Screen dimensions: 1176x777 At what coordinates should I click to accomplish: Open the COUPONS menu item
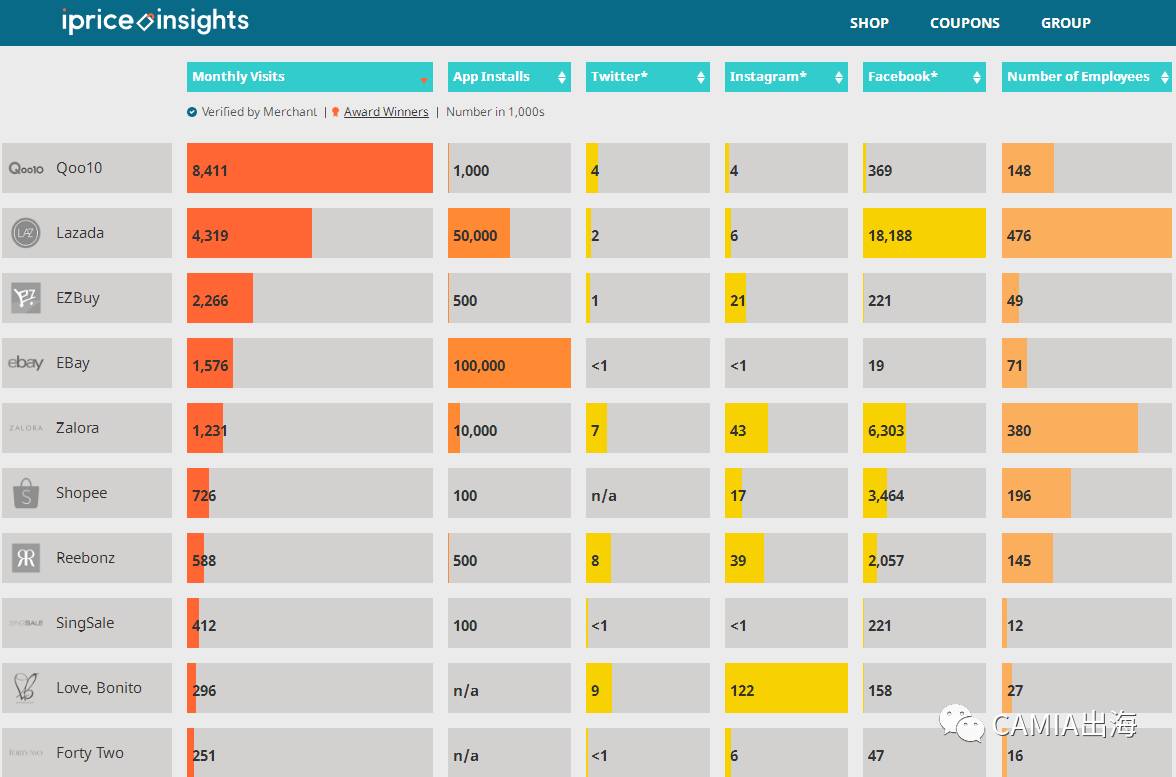pos(965,23)
